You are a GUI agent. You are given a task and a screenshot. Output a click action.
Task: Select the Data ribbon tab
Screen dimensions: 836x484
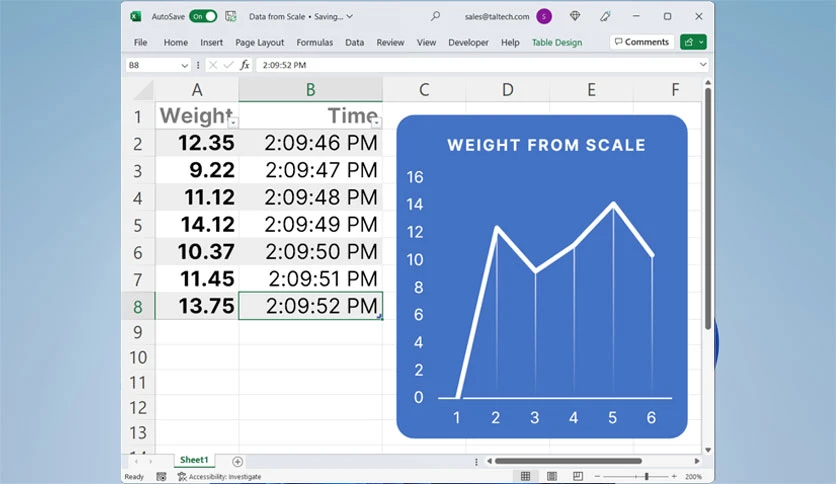355,42
